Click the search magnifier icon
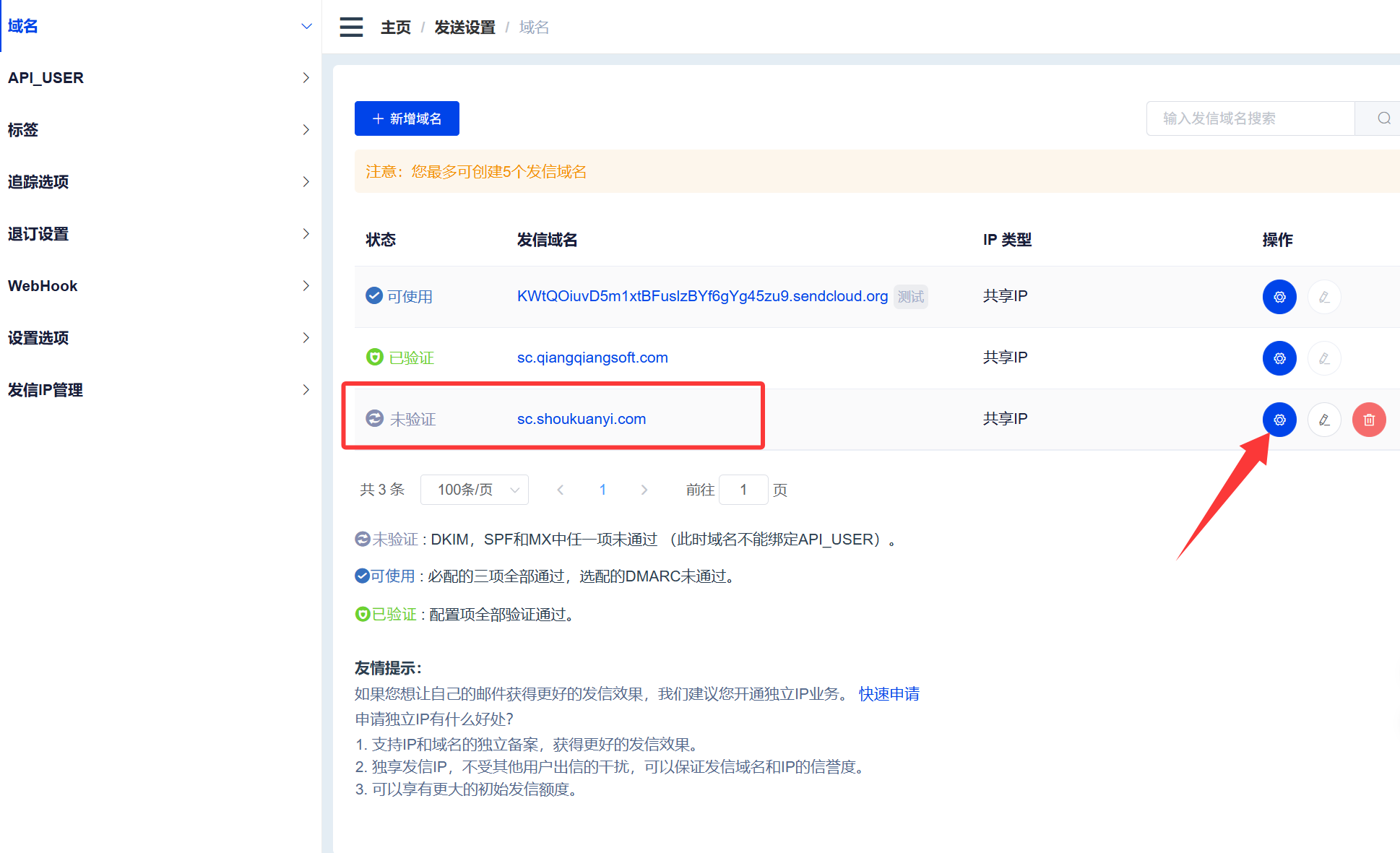Image resolution: width=1400 pixels, height=853 pixels. [1383, 118]
